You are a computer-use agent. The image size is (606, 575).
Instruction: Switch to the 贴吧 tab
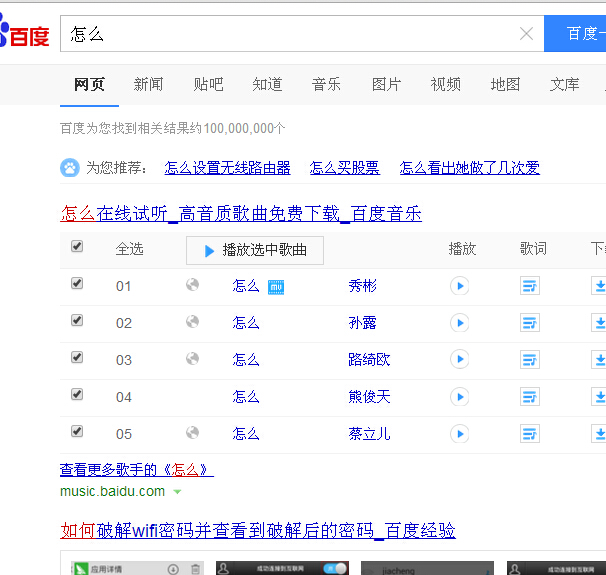click(x=208, y=84)
